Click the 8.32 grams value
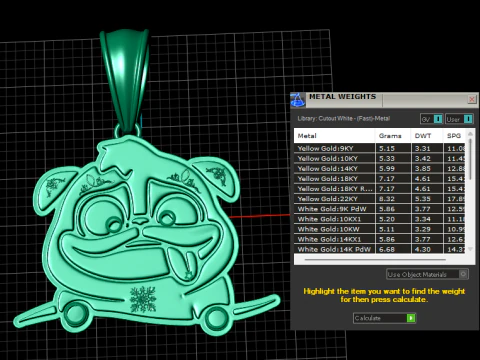The width and height of the screenshot is (480, 360). pos(387,199)
